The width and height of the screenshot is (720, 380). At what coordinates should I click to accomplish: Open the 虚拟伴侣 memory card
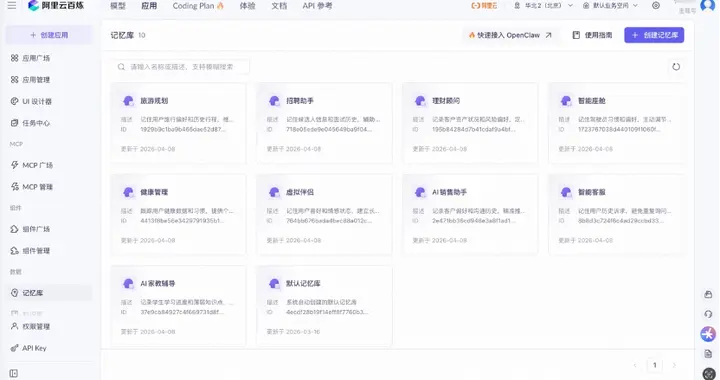click(324, 214)
